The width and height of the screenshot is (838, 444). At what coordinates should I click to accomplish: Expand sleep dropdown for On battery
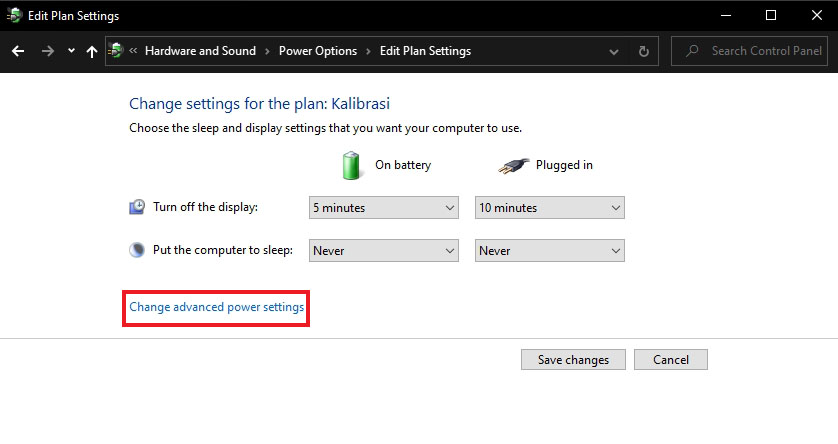click(x=384, y=251)
